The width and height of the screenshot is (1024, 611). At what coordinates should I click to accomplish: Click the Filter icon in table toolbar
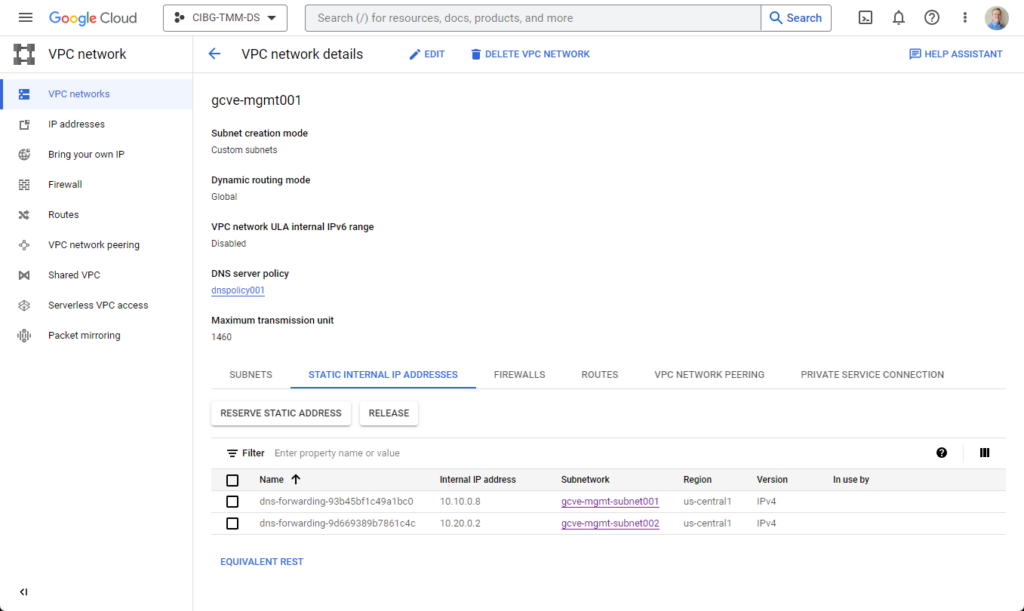pos(232,453)
